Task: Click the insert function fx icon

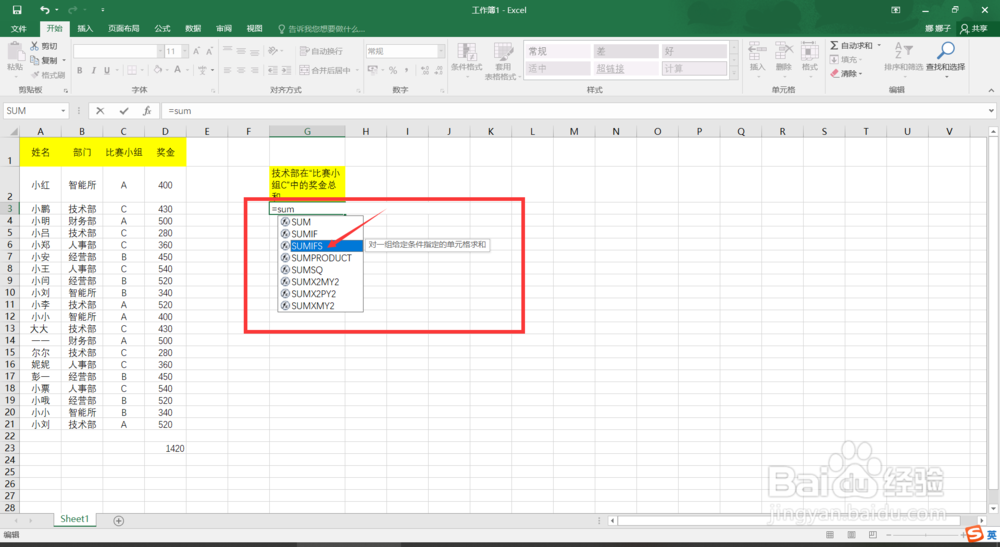Action: point(147,110)
